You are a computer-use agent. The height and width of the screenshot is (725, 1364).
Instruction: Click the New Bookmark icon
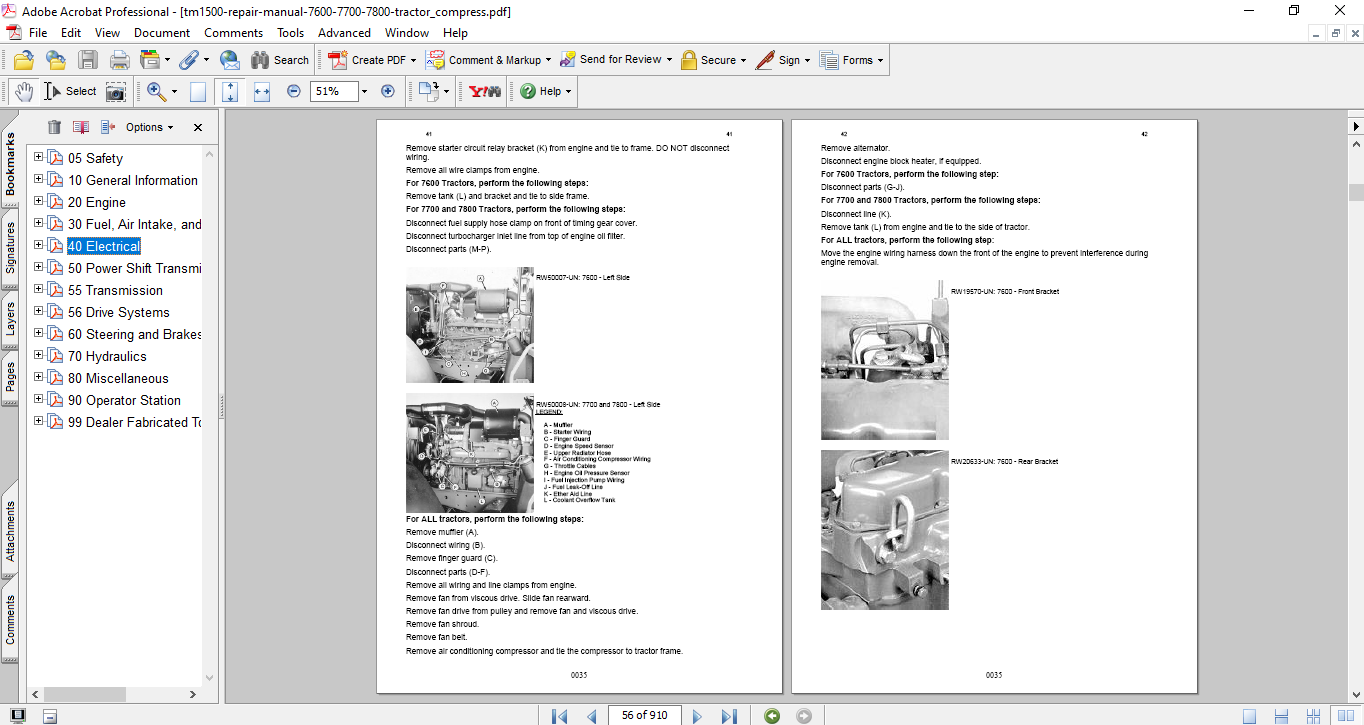point(80,127)
